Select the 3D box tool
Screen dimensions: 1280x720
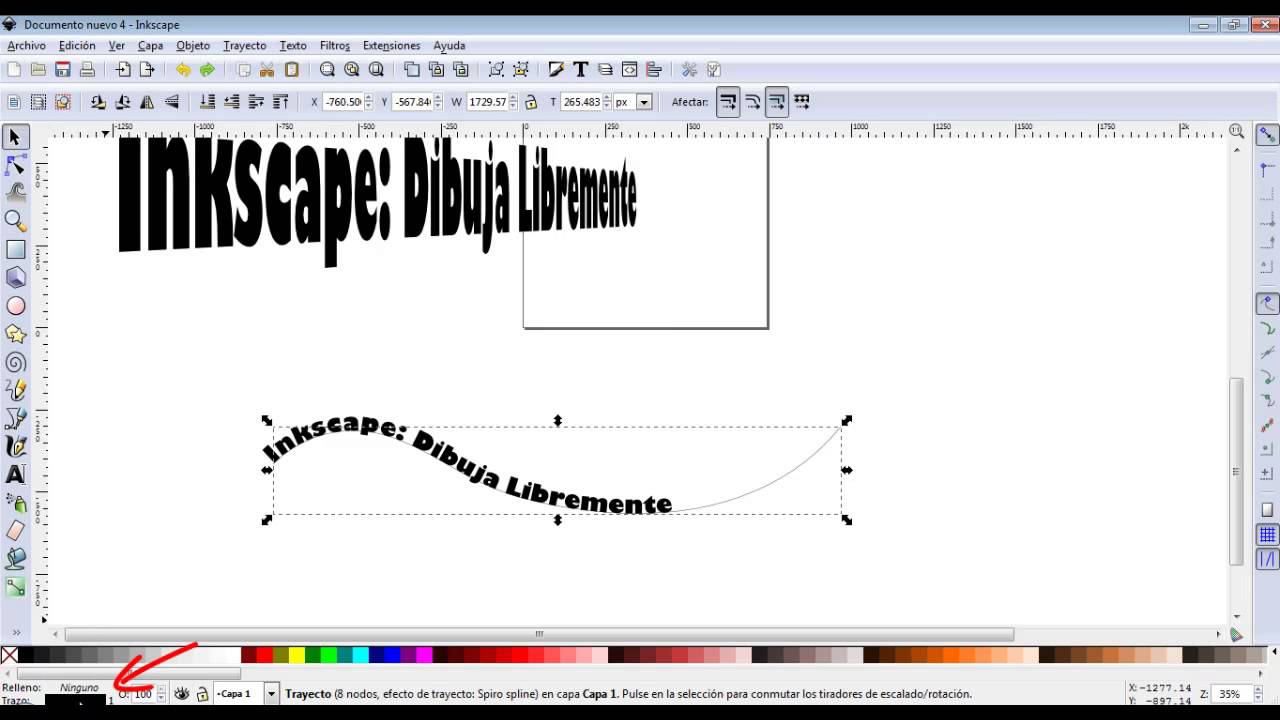(15, 277)
